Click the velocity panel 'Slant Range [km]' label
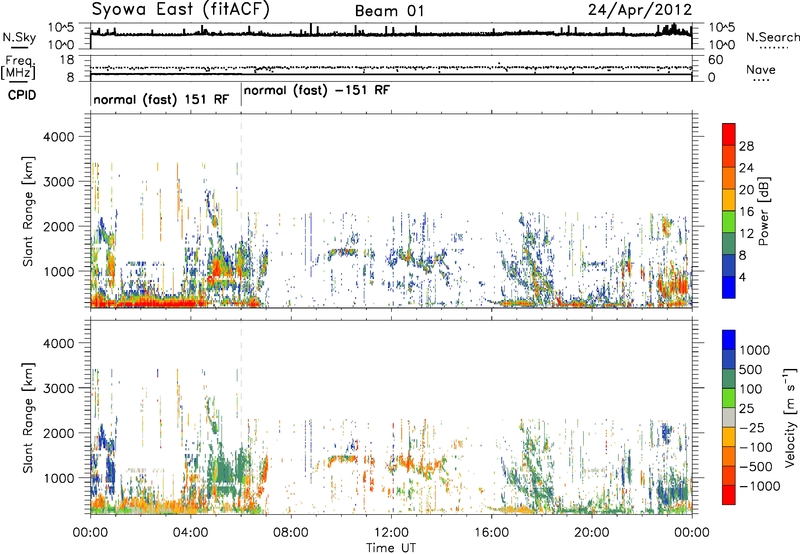Screen dimensions: 800x554 [28, 418]
